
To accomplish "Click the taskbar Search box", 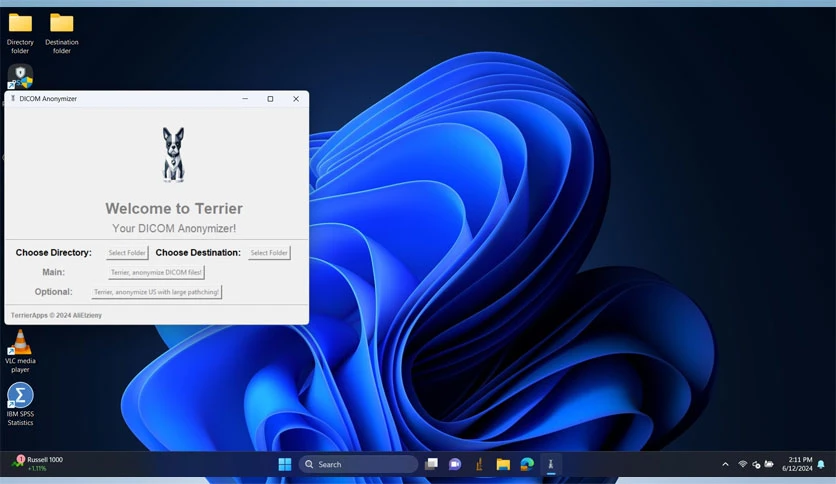I will (358, 464).
